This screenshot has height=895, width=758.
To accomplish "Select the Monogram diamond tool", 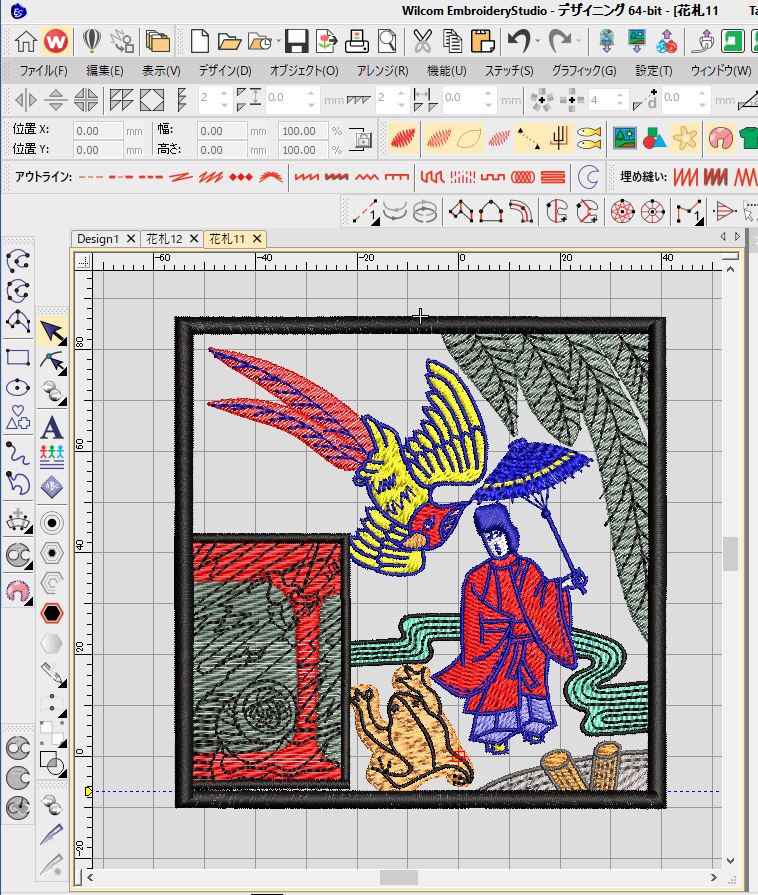I will coord(52,487).
